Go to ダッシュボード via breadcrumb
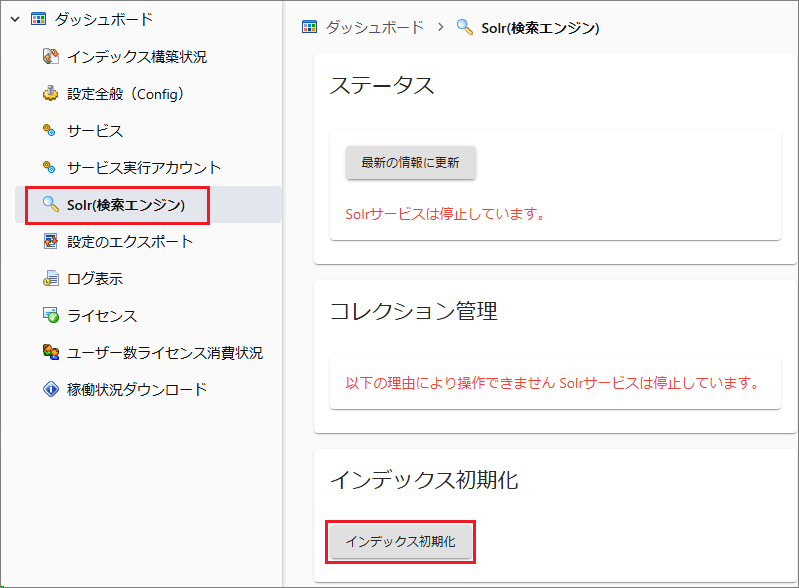799x588 pixels. 374,27
